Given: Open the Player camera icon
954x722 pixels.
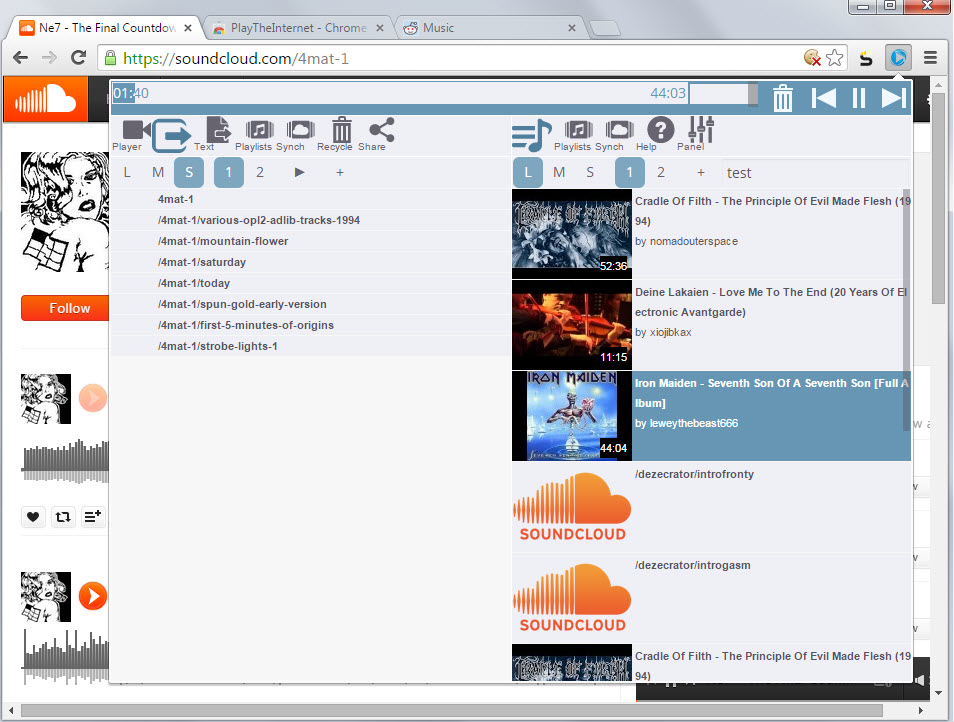Looking at the screenshot, I should (136, 130).
